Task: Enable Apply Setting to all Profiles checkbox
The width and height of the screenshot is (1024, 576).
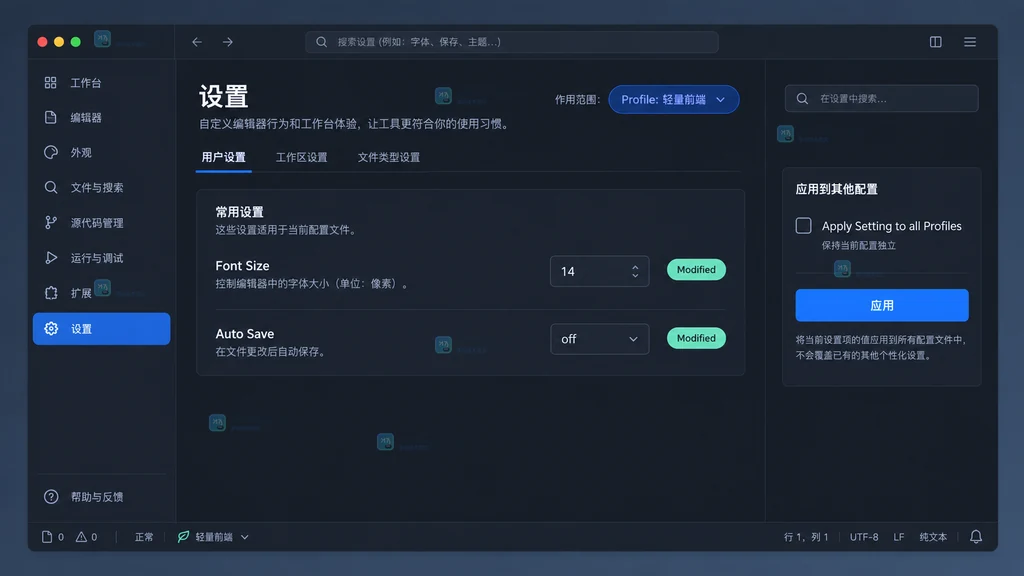Action: click(803, 226)
